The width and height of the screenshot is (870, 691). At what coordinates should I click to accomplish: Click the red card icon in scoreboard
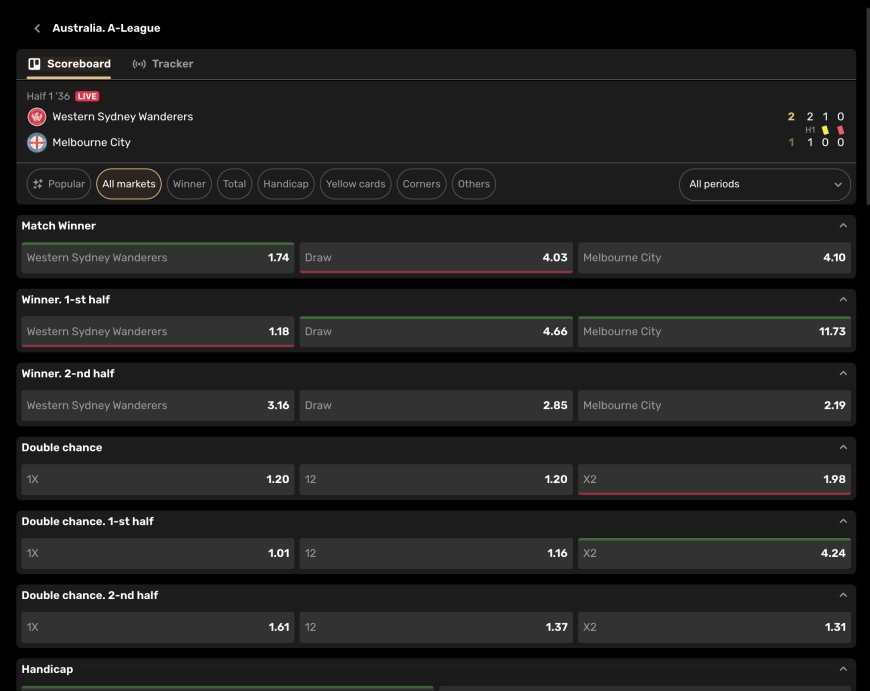pos(841,130)
